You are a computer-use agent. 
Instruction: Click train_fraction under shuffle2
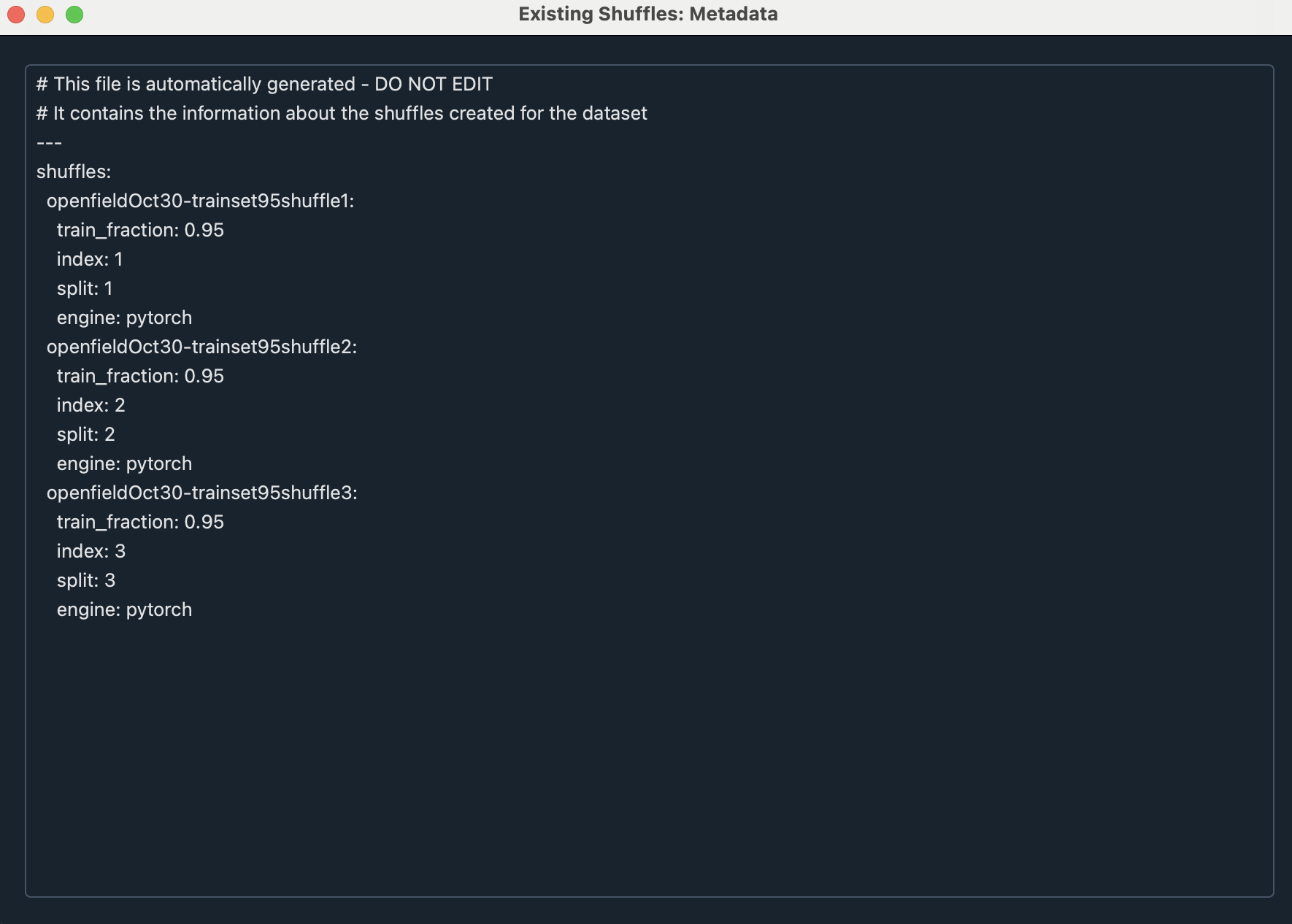pyautogui.click(x=140, y=376)
